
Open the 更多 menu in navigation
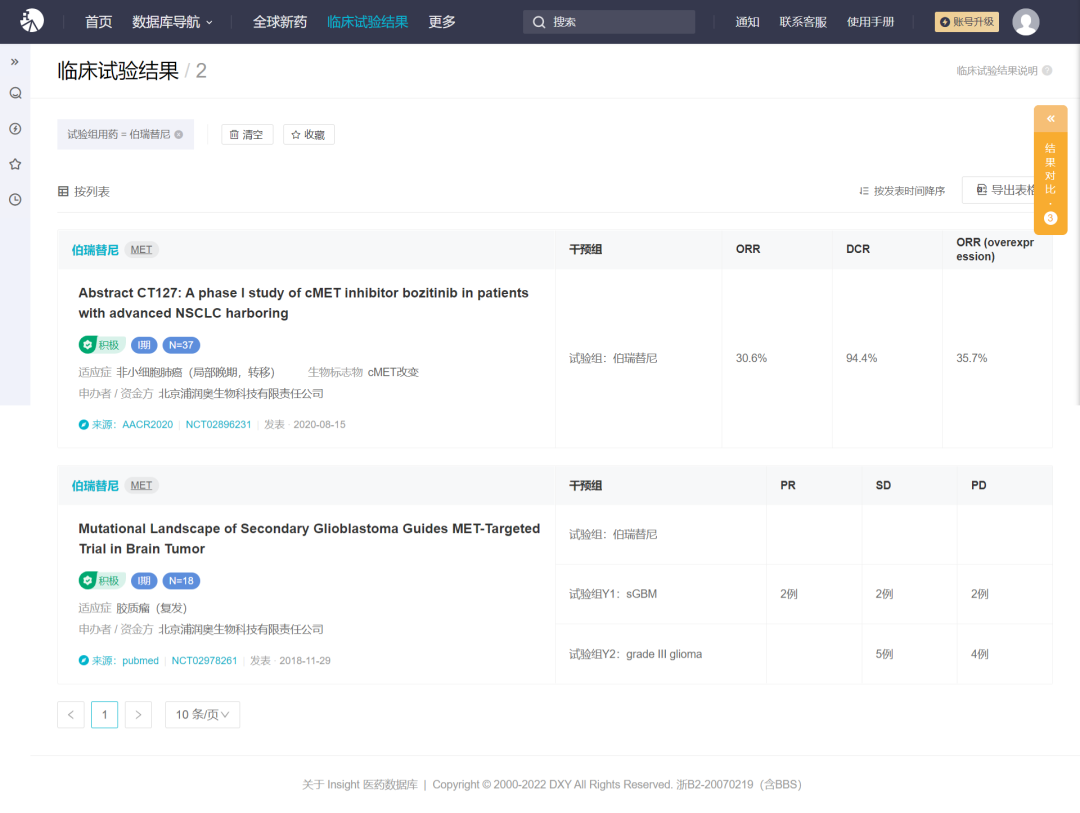[442, 22]
